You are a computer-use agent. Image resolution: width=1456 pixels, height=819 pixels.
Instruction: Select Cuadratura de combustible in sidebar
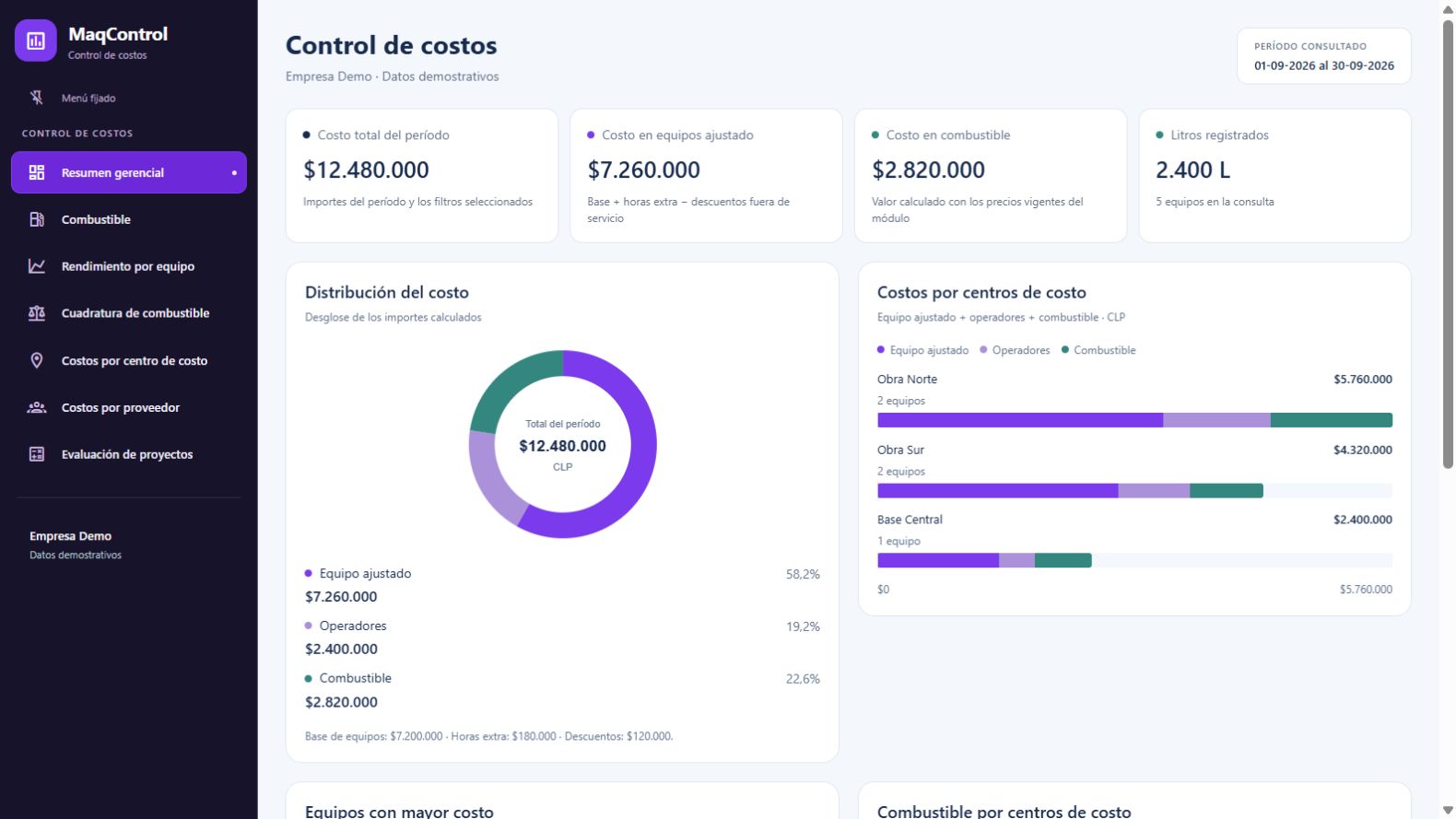[129, 313]
